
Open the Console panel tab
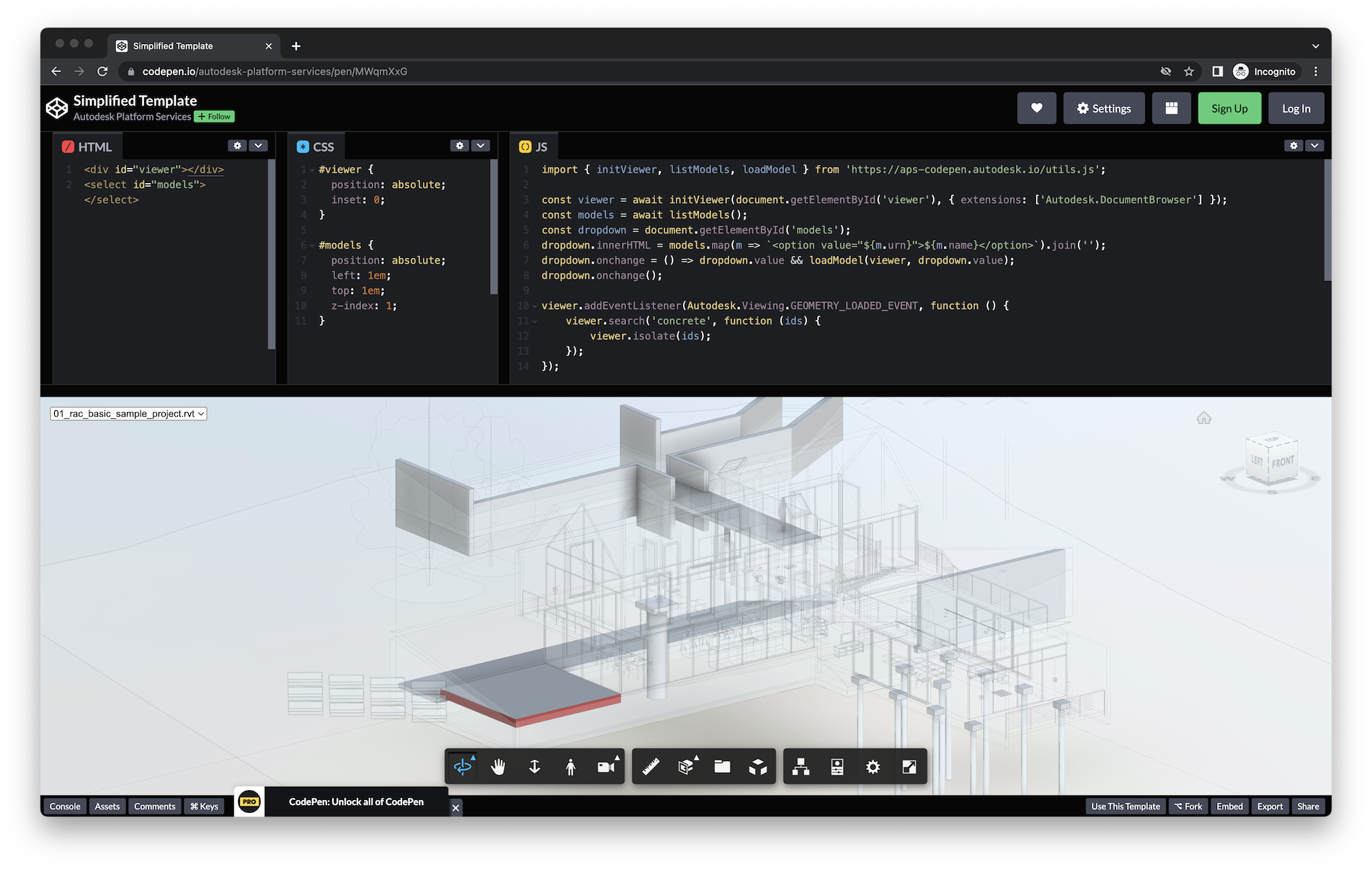pyautogui.click(x=65, y=807)
